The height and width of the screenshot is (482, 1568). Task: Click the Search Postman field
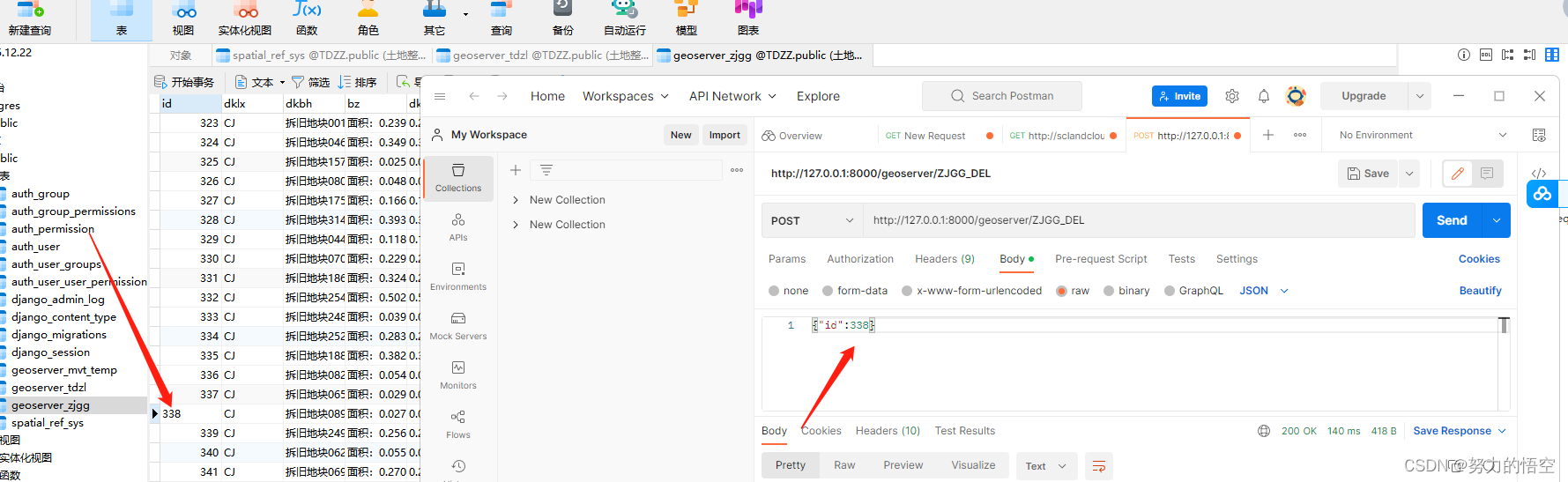pyautogui.click(x=1002, y=96)
